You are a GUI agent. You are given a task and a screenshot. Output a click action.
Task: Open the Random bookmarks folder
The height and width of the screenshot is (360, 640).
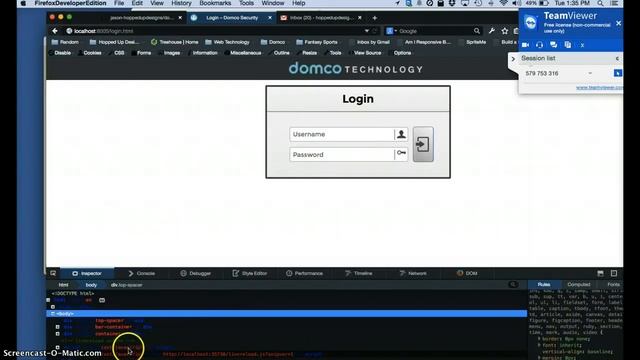[65, 42]
